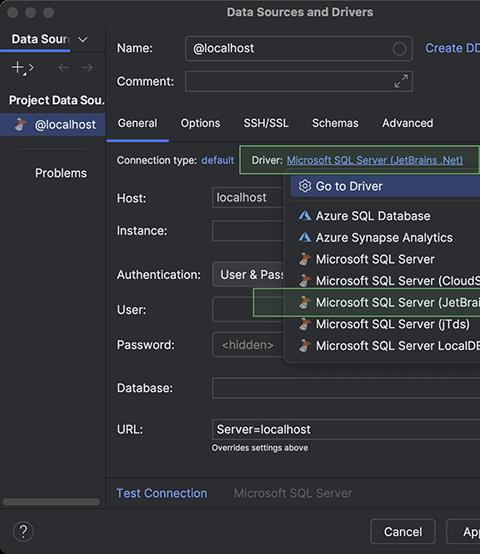Select Microsoft SQL Server (CloudS…) driver

[x=385, y=281]
